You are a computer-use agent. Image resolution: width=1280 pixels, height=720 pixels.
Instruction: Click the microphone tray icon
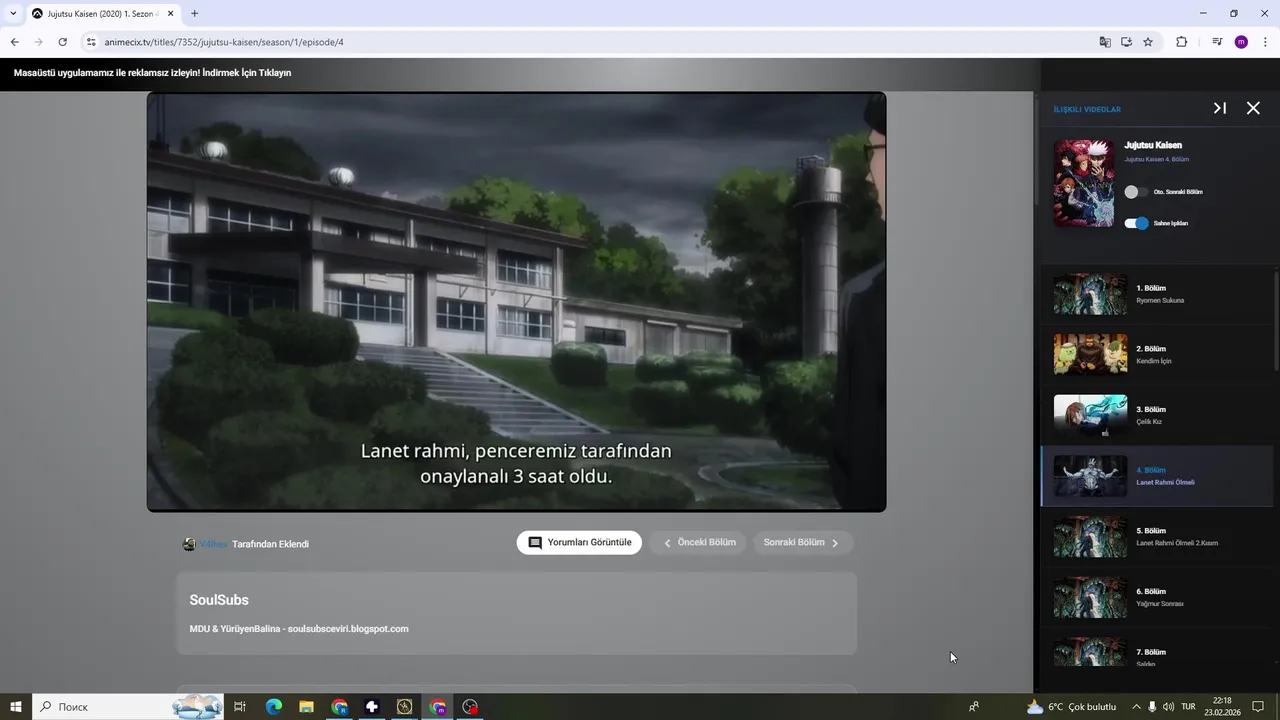pyautogui.click(x=1152, y=707)
